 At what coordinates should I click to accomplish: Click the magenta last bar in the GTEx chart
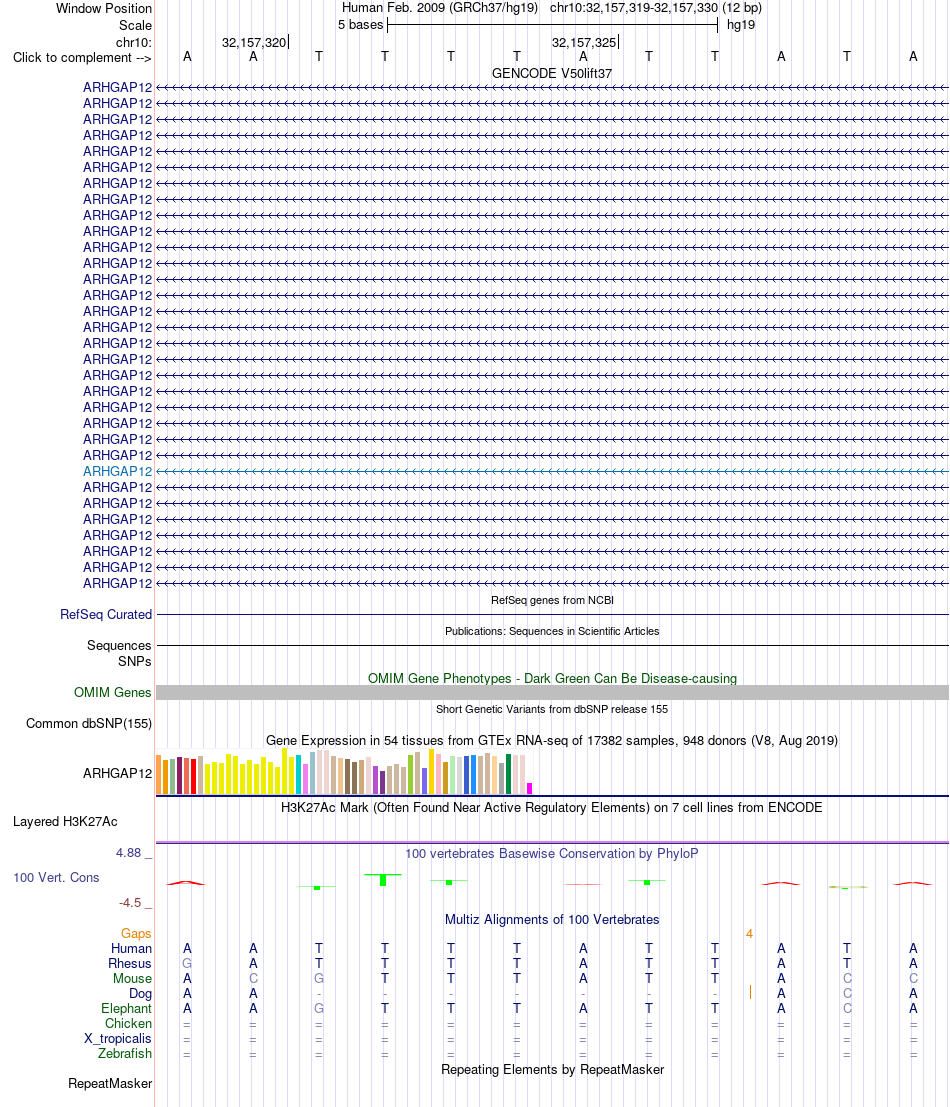[529, 789]
